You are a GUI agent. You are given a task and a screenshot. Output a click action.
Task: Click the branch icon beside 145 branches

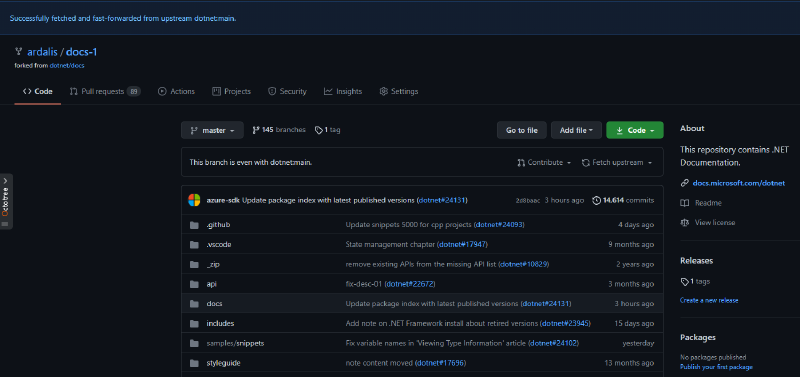tap(256, 130)
